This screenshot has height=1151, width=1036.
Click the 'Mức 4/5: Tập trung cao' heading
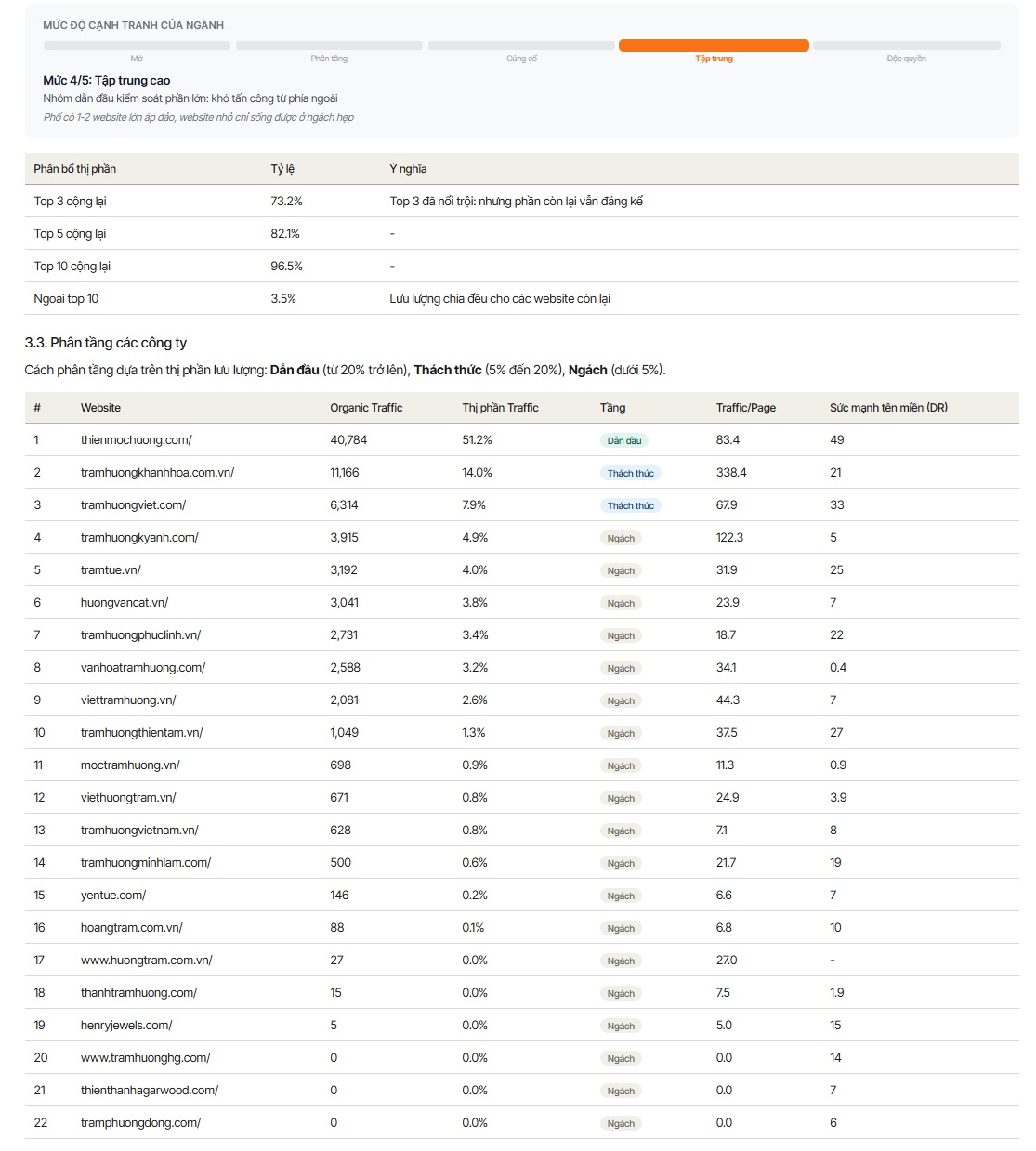pos(107,81)
